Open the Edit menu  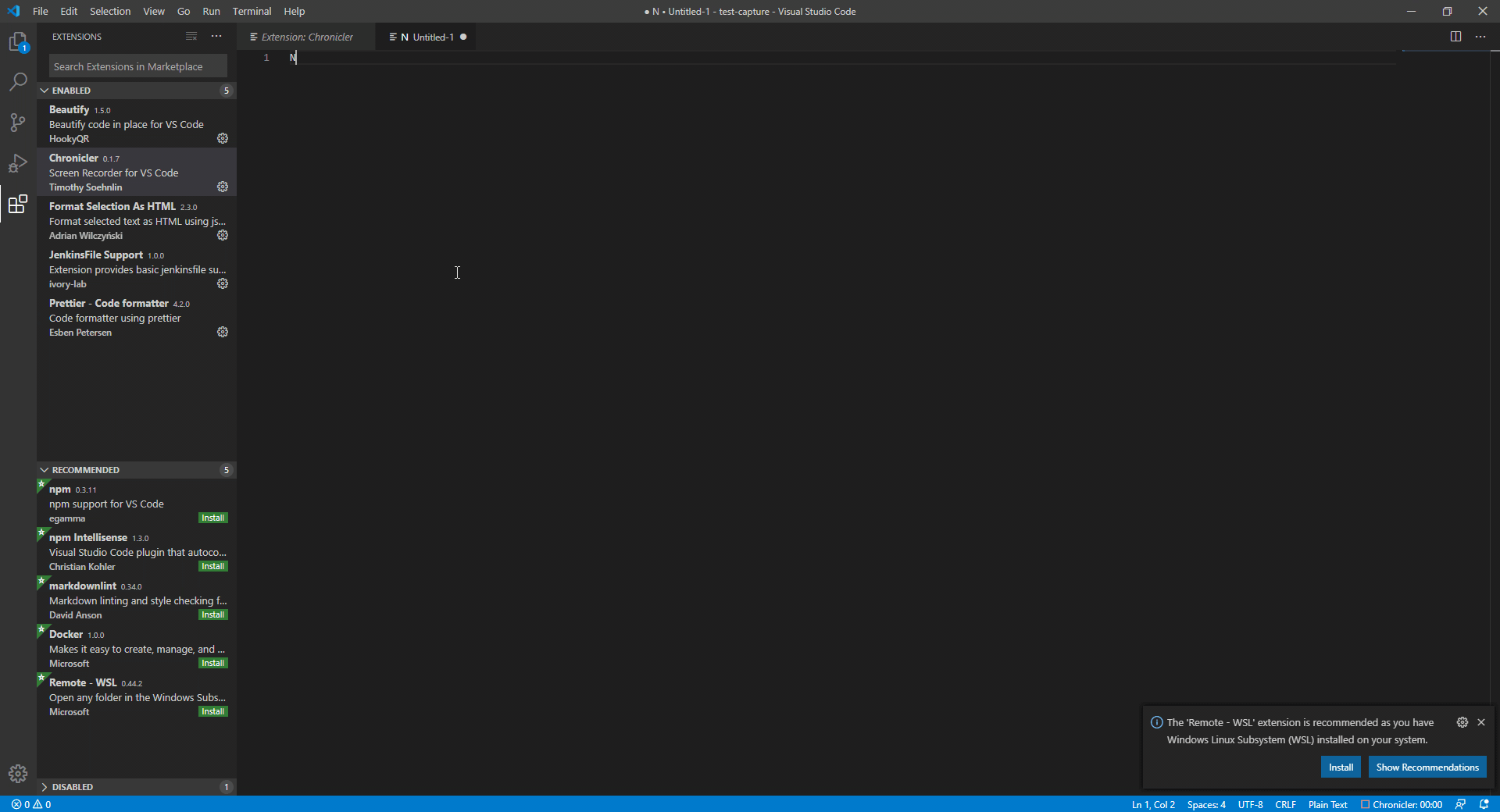click(69, 11)
